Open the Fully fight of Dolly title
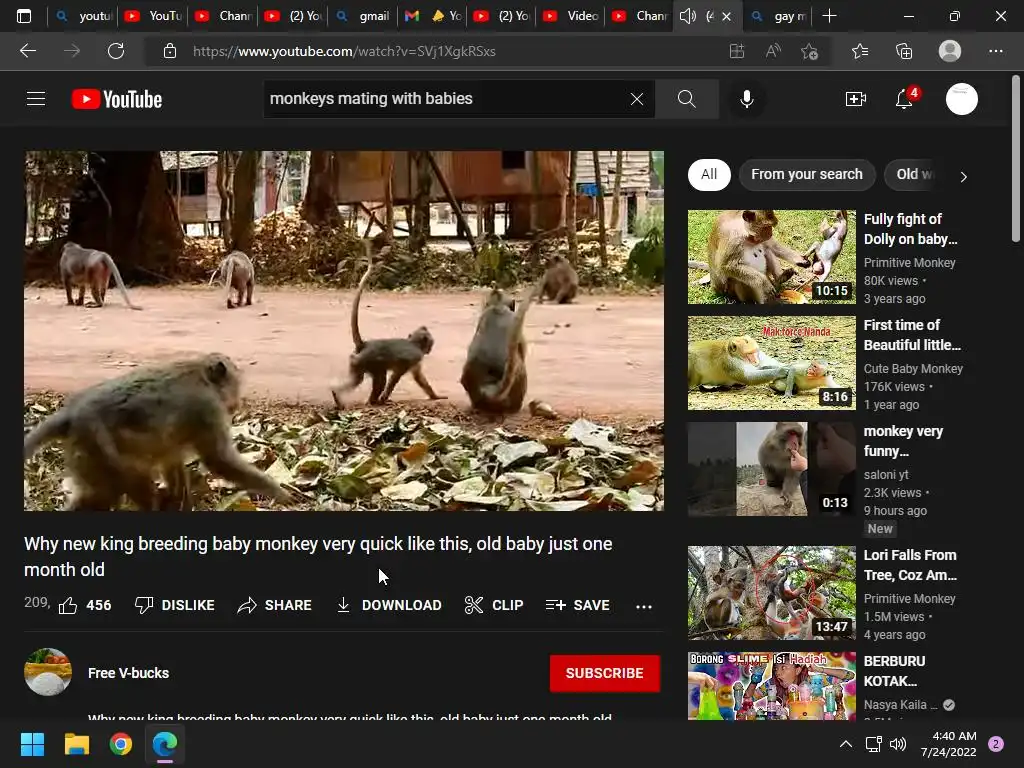The image size is (1024, 768). (910, 229)
